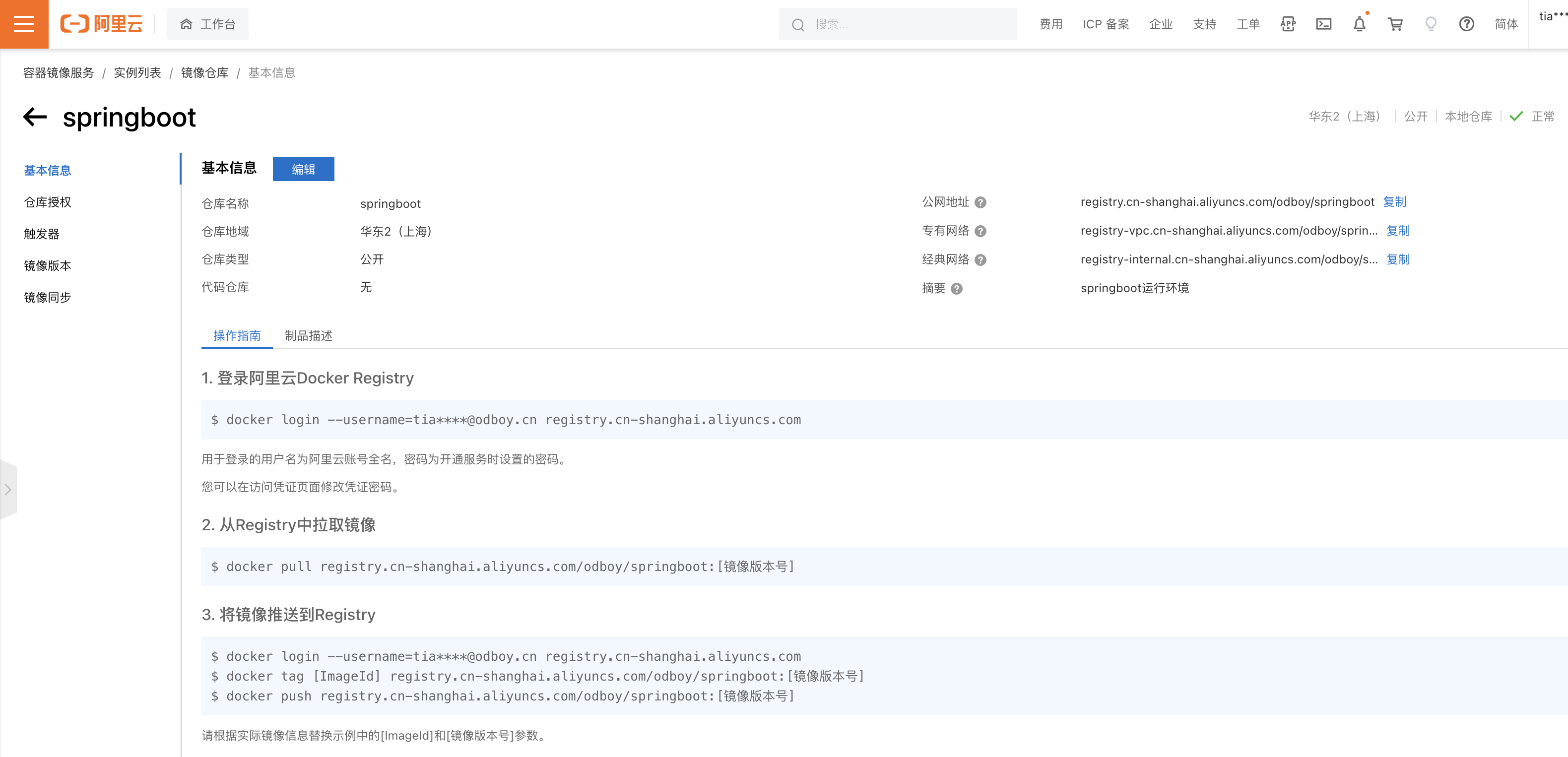Open the Cloud Shell terminal icon
Viewport: 1568px width, 757px height.
tap(1323, 24)
